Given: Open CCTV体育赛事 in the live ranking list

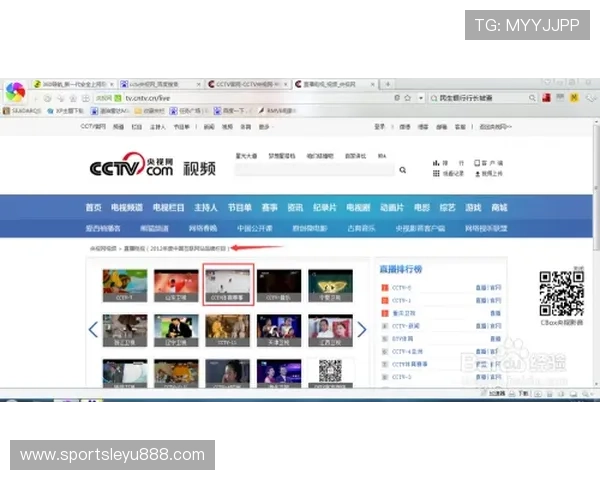Looking at the screenshot, I should coord(409,364).
